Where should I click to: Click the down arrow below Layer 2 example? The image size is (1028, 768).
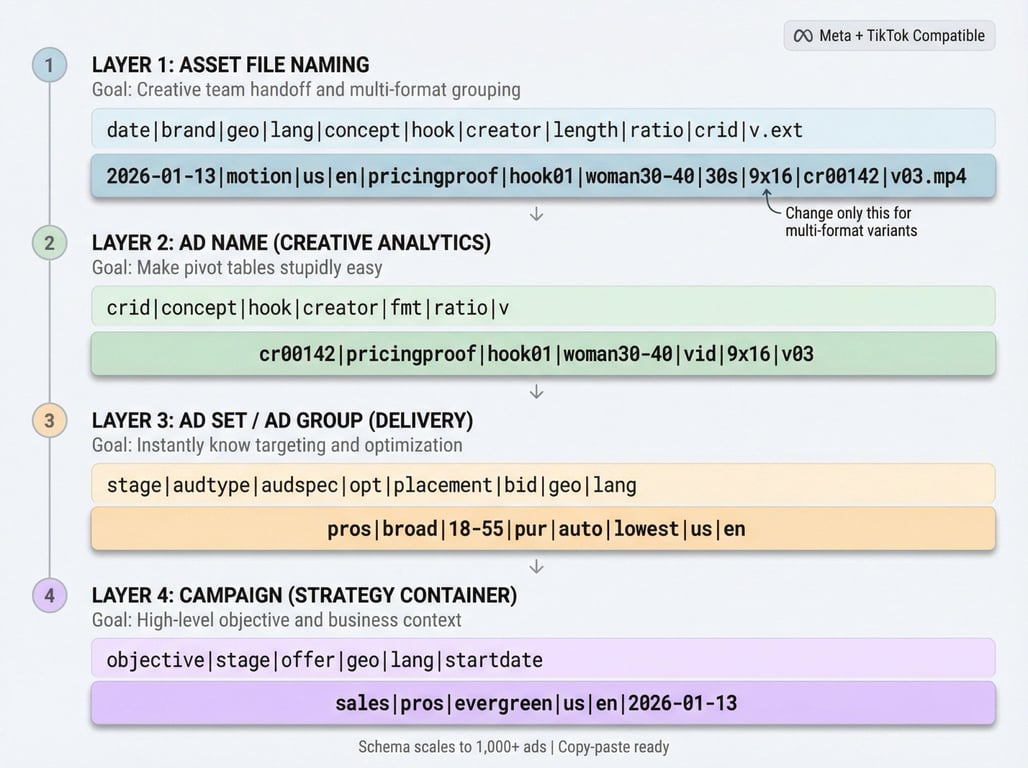click(x=536, y=391)
